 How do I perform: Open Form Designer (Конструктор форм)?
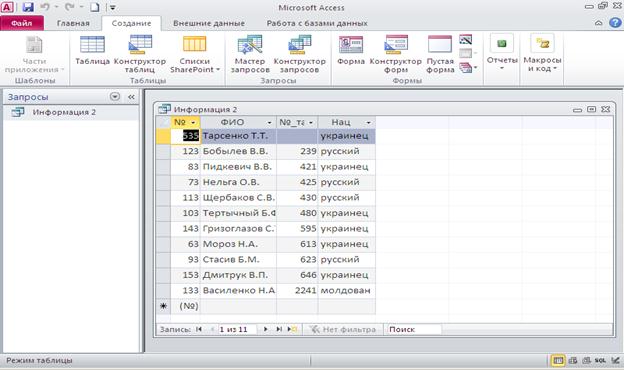click(x=396, y=54)
